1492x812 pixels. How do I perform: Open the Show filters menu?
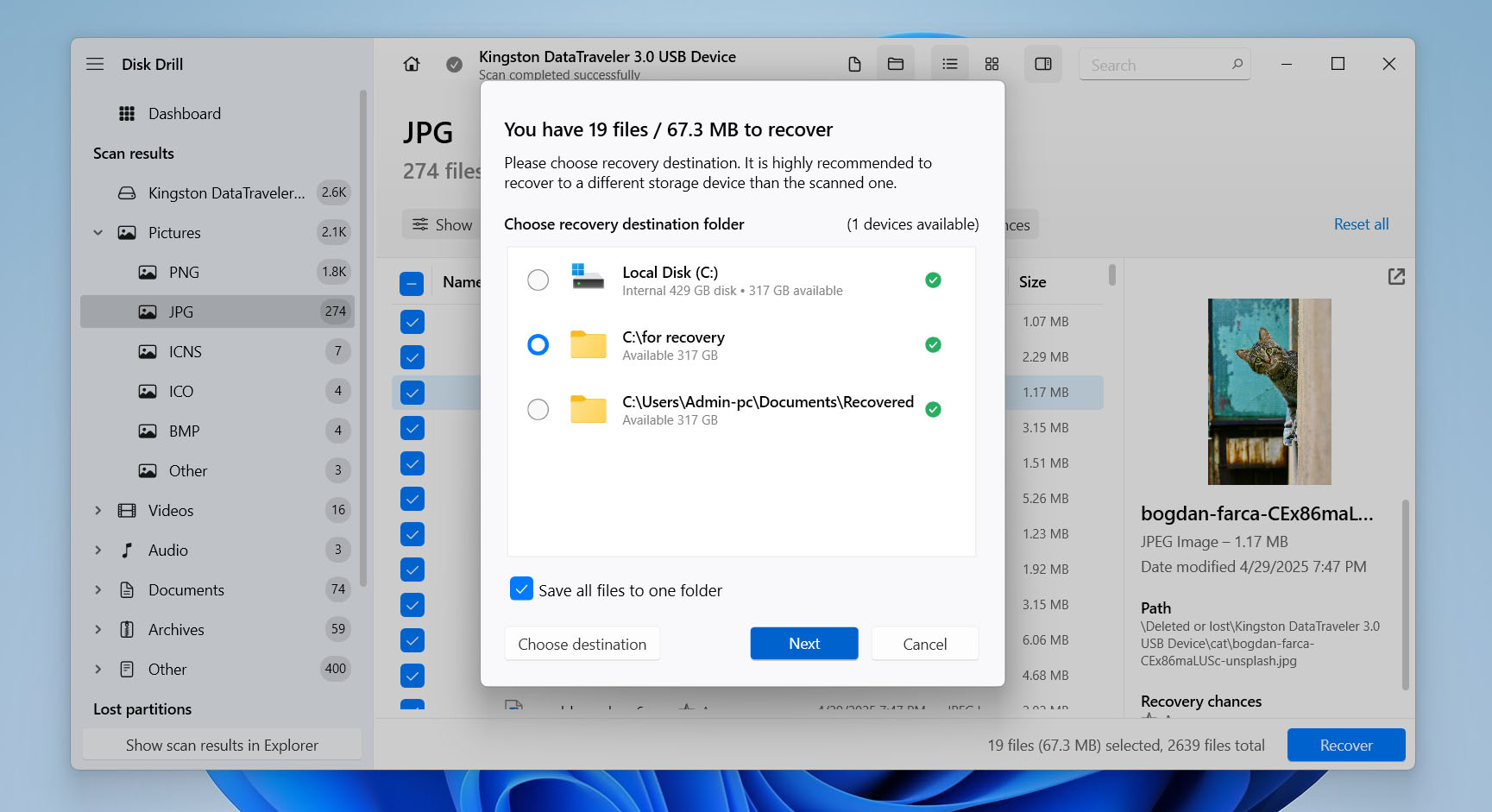point(442,224)
